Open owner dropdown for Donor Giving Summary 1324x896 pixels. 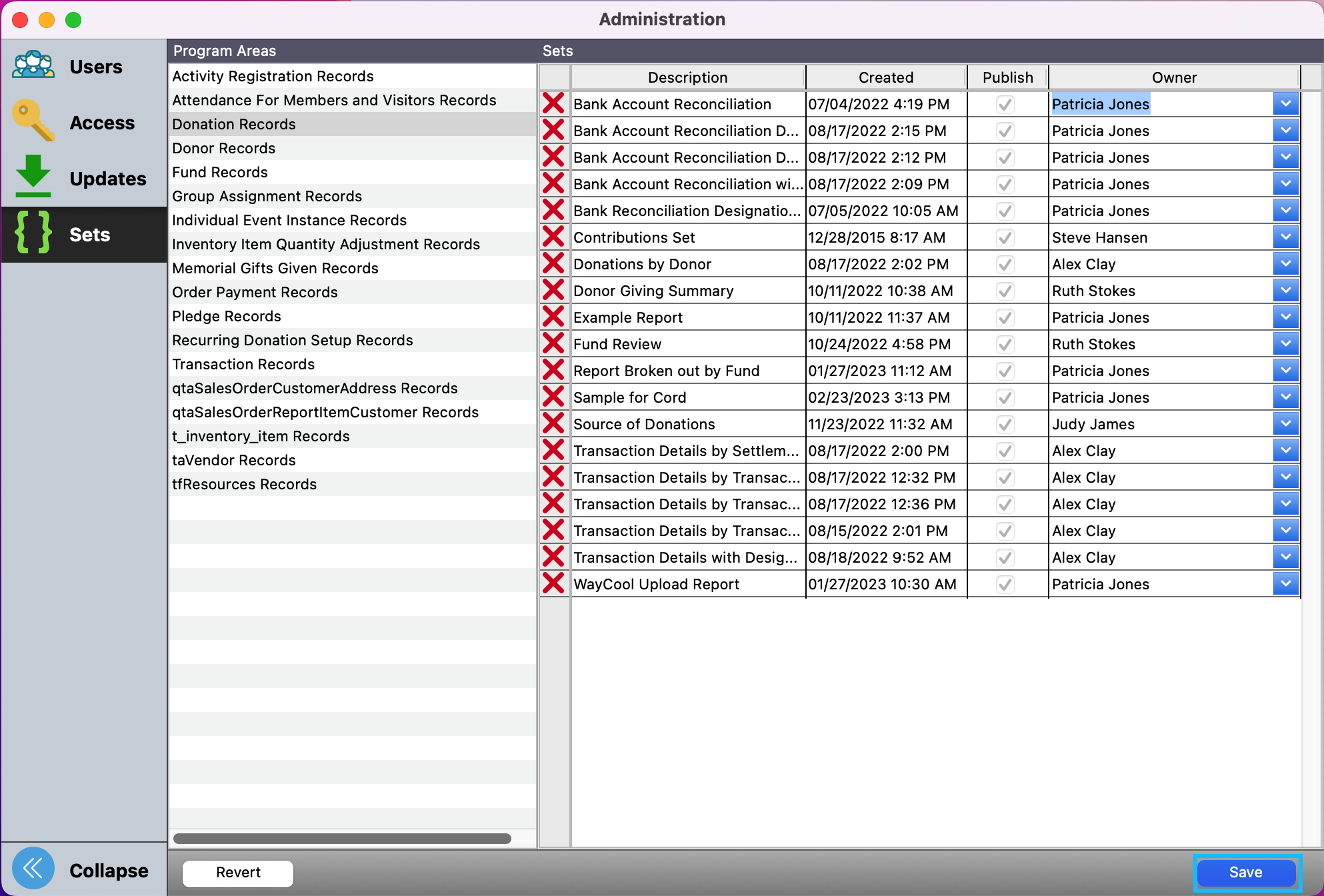point(1285,291)
